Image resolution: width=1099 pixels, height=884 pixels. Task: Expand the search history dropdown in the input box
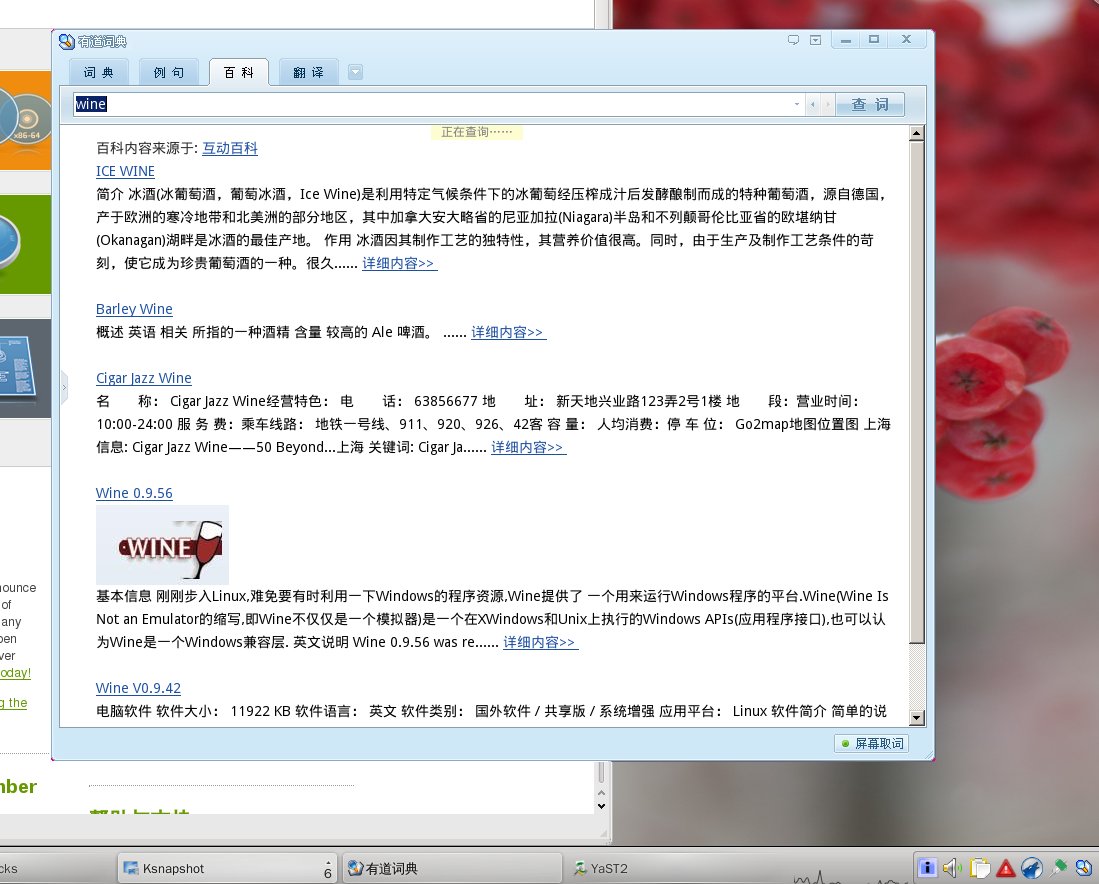click(x=797, y=104)
